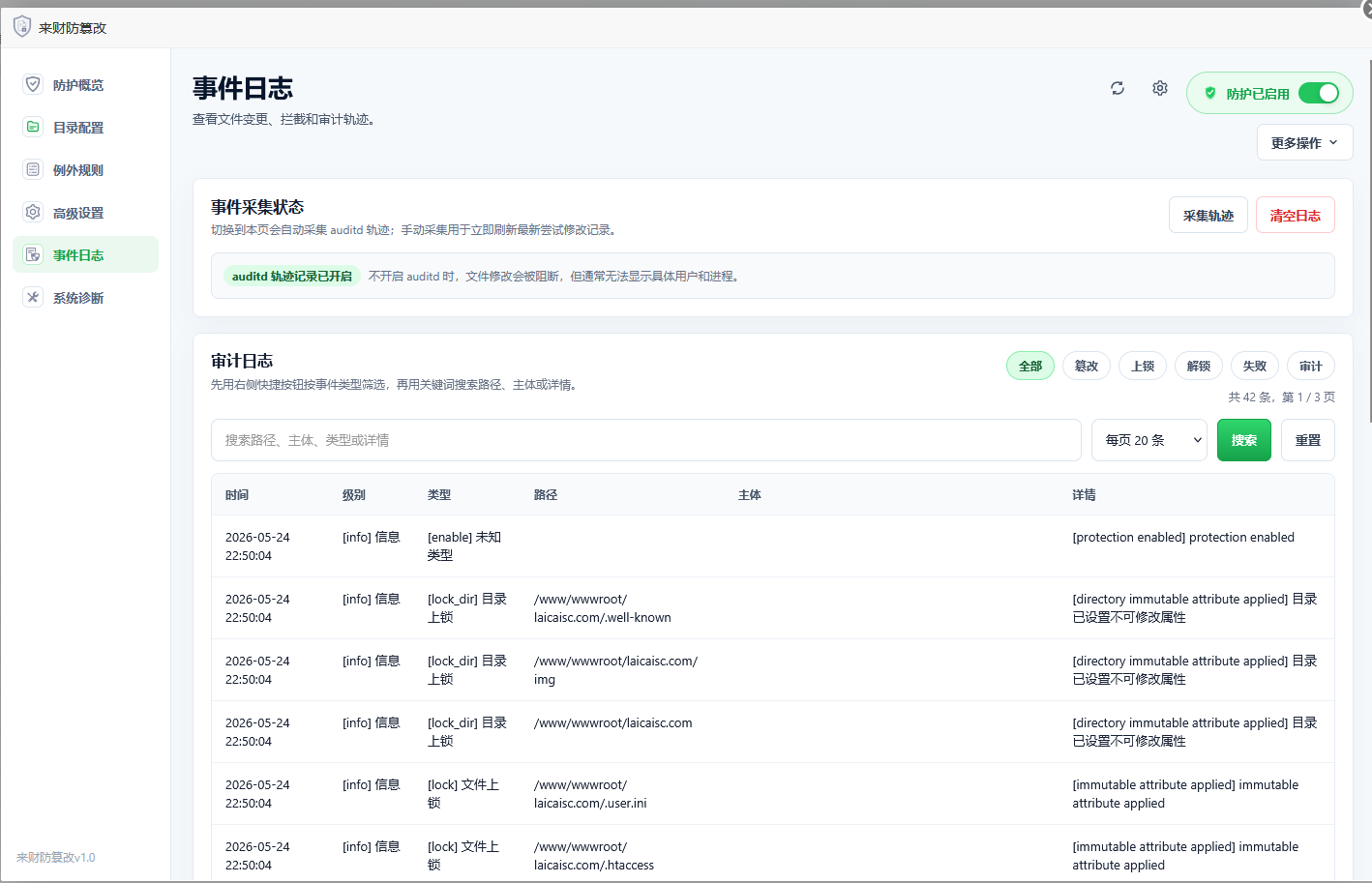Expand the 更多操作 dropdown
Viewport: 1372px width, 883px height.
[x=1304, y=142]
